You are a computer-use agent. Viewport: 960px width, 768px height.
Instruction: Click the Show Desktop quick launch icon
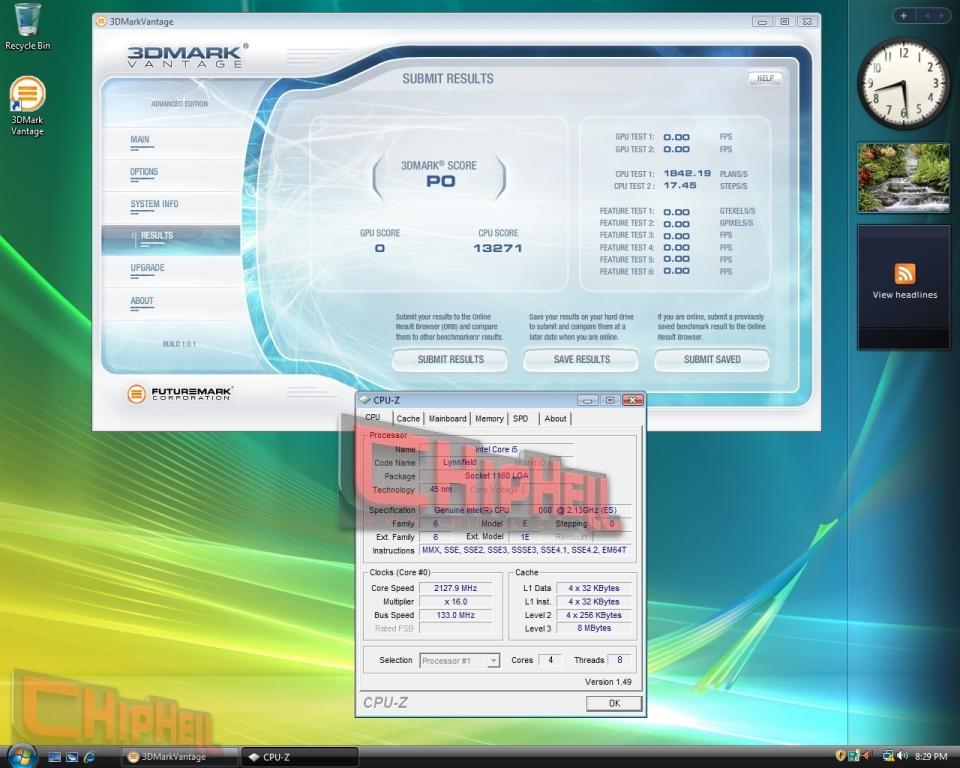point(55,757)
